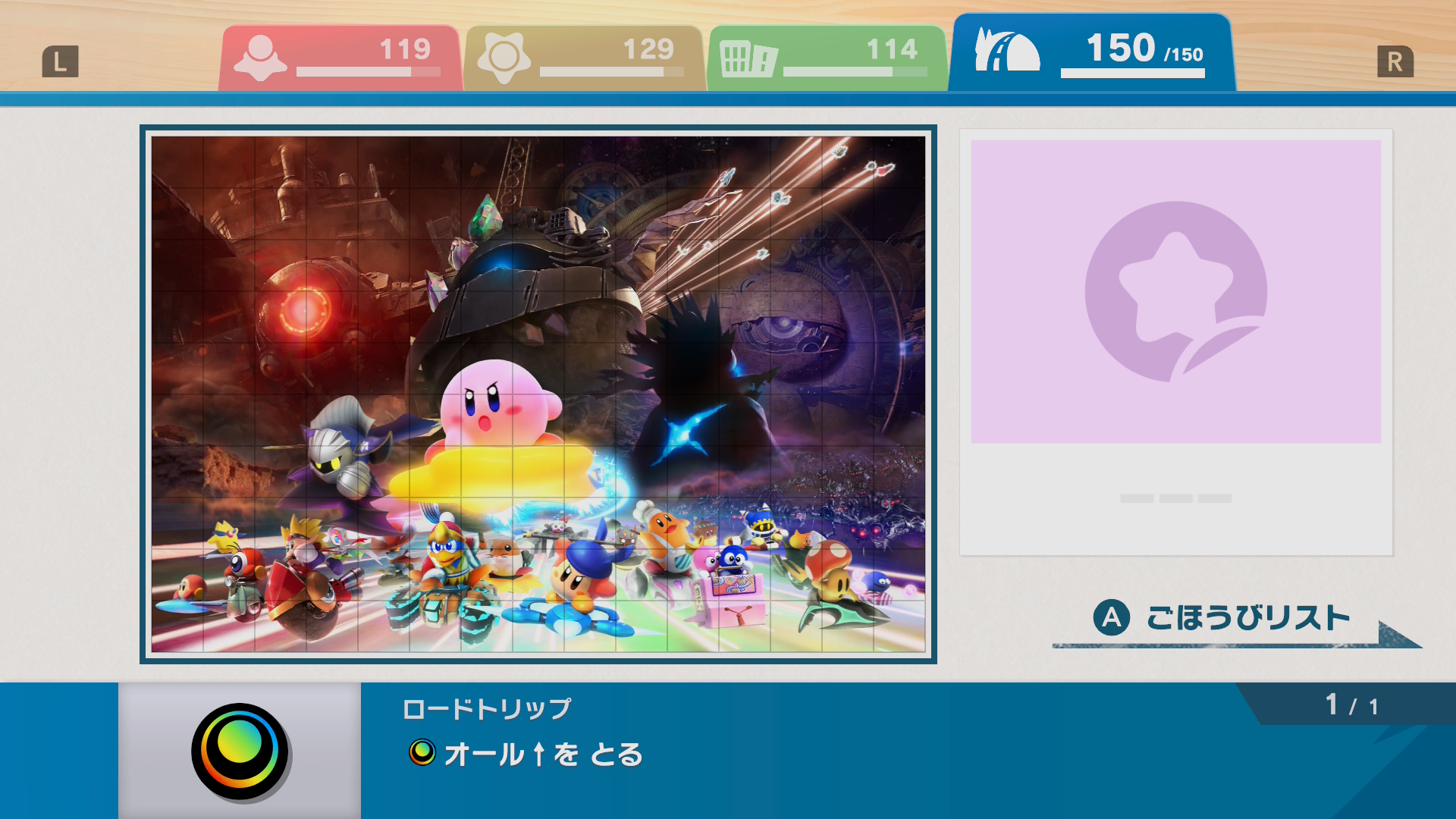Click the rainbow ring medal thumbnail
1456x819 pixels.
(240, 752)
